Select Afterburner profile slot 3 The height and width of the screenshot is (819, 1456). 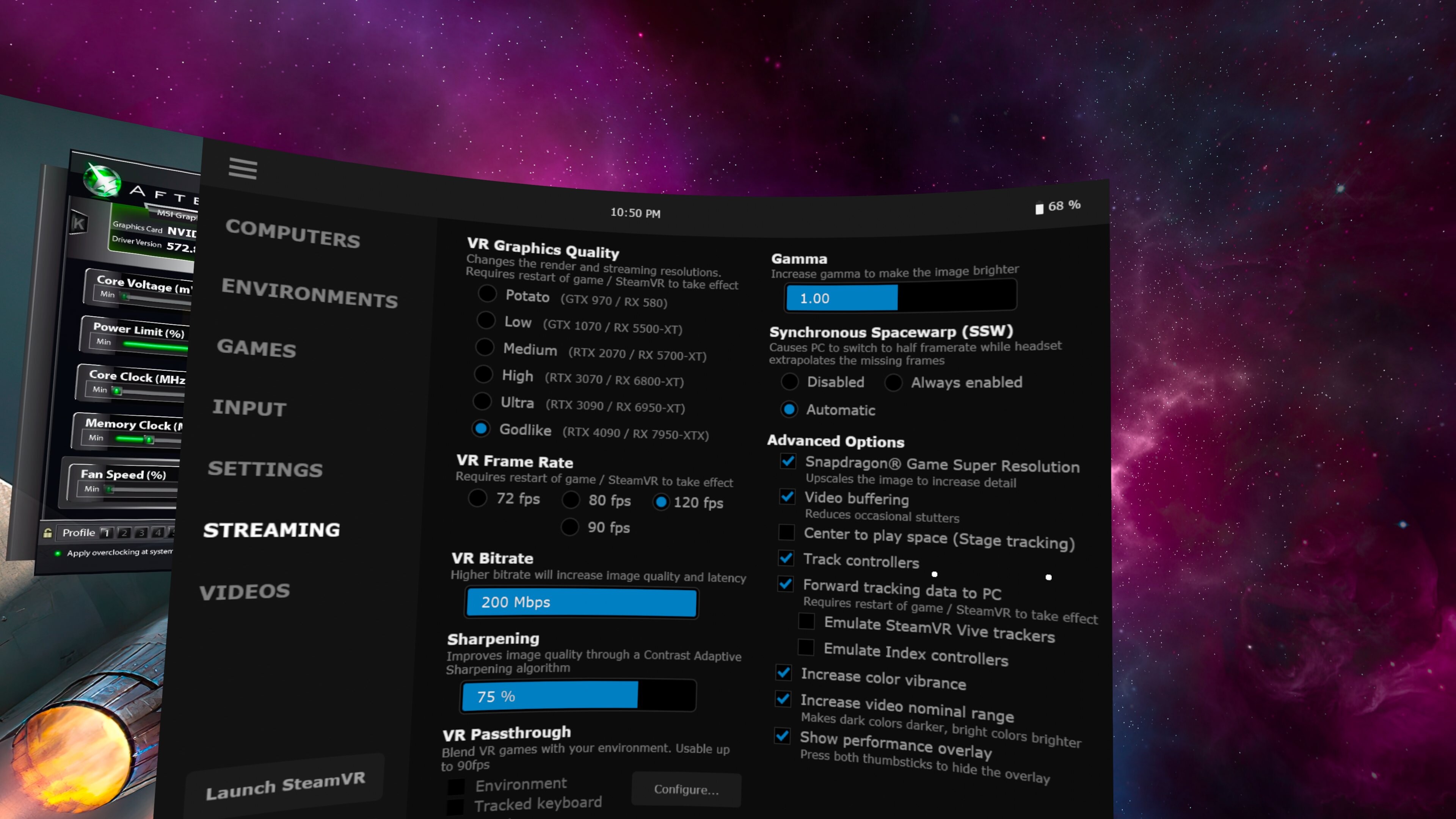141,532
